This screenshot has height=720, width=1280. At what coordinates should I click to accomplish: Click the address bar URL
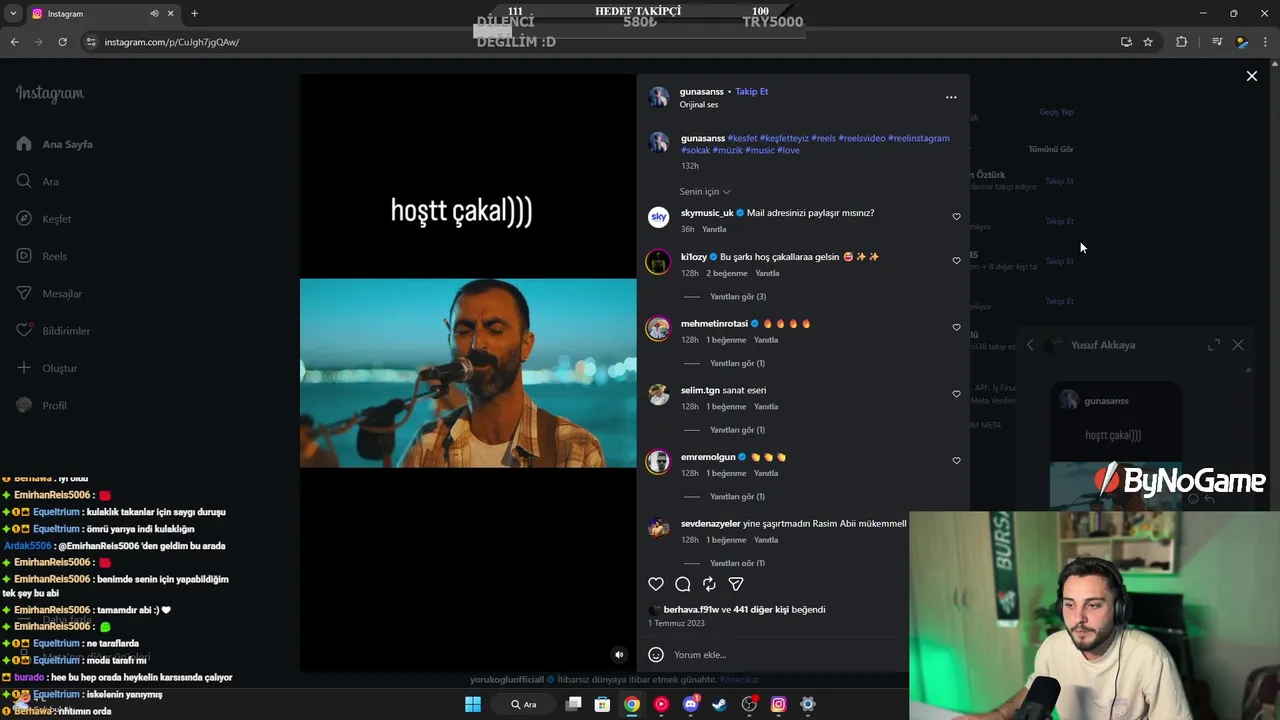172,42
